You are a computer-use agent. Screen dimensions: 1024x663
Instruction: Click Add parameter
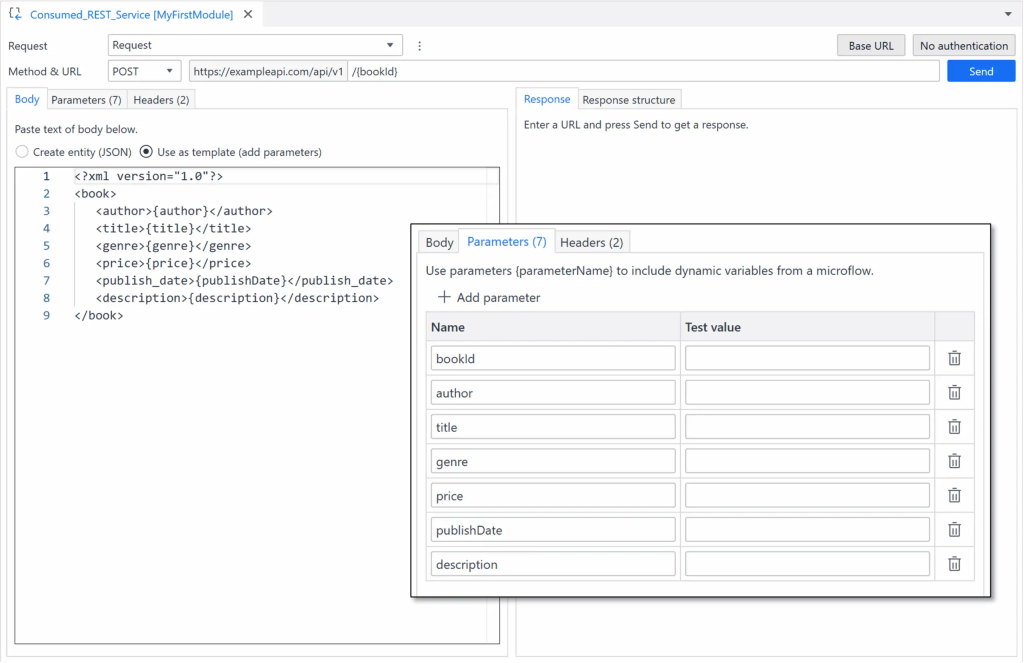489,298
